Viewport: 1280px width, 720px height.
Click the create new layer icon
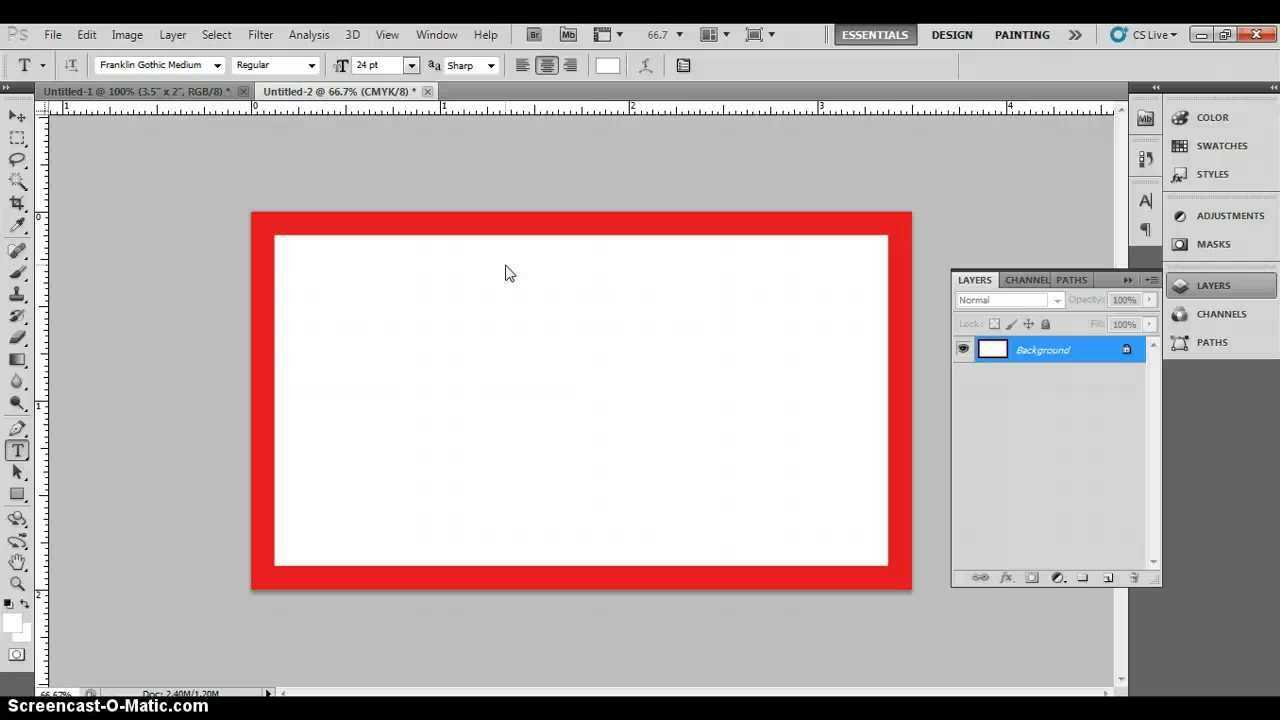pos(1108,578)
